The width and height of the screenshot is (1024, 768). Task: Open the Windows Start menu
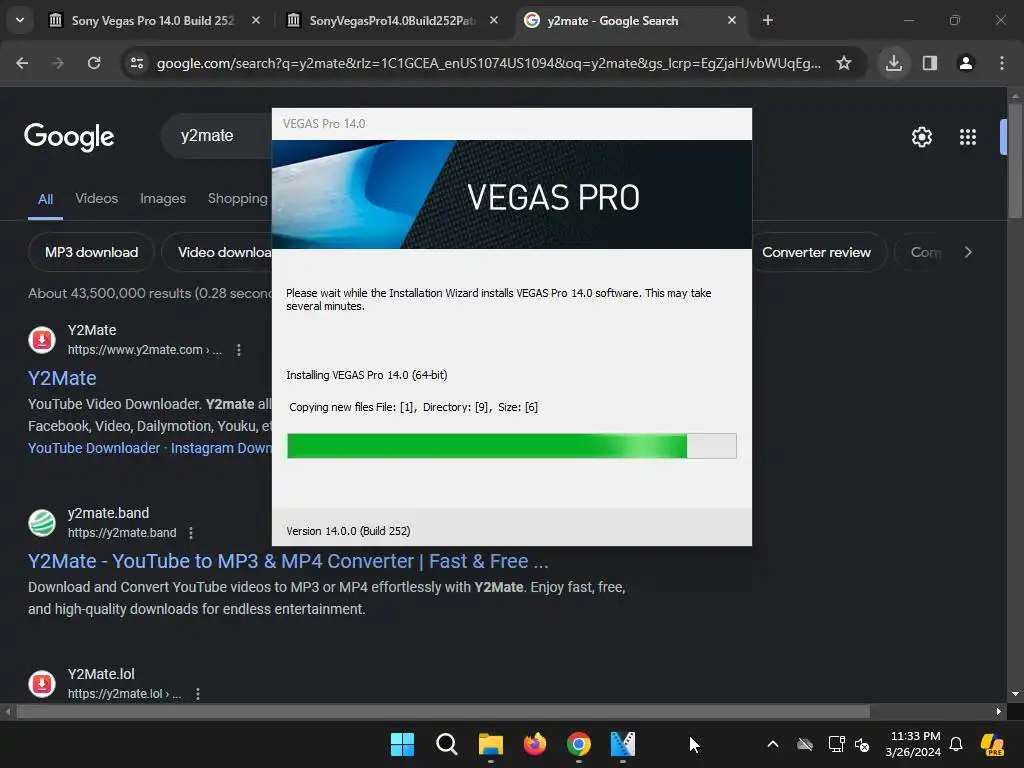[402, 744]
